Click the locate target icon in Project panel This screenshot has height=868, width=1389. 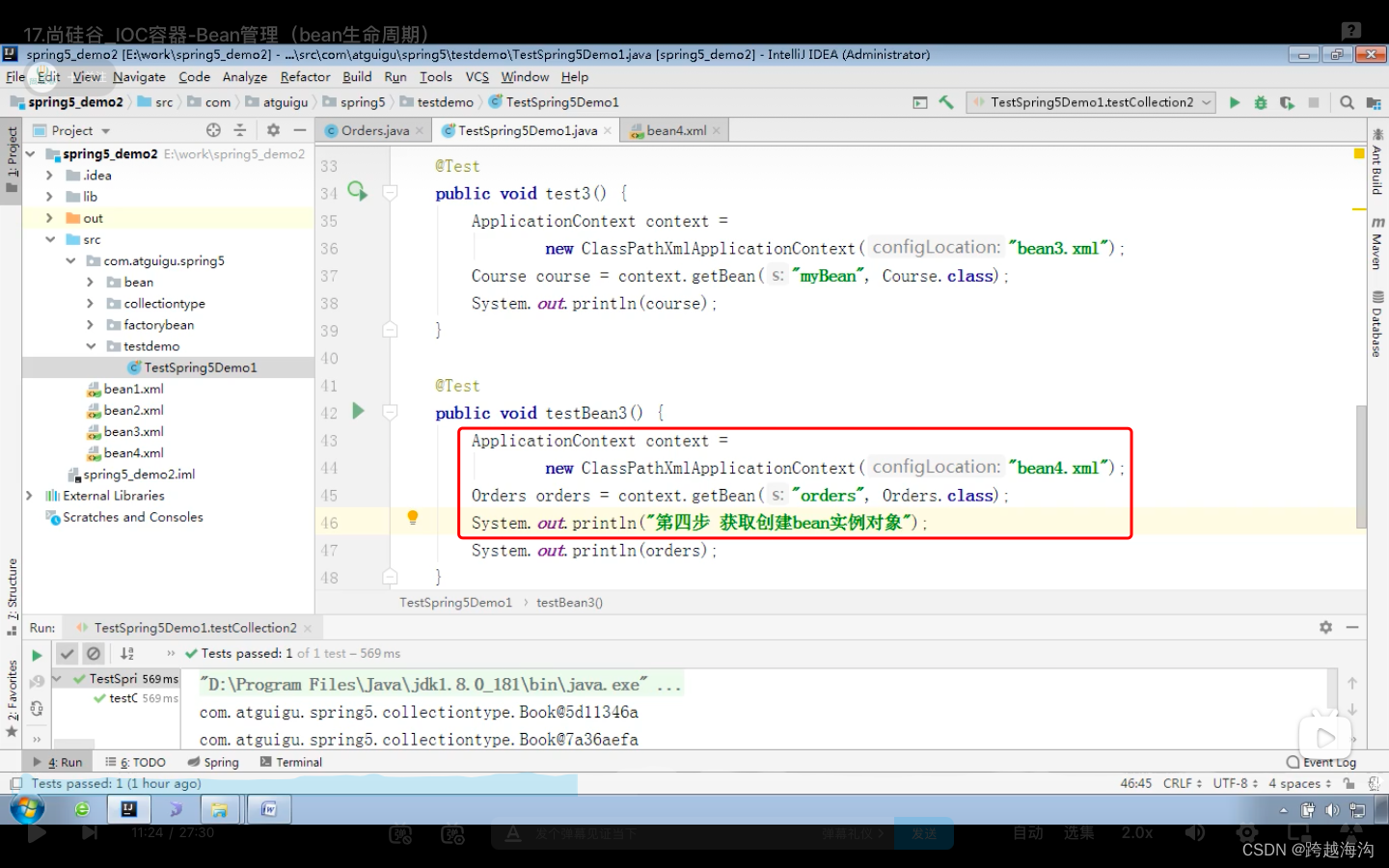(213, 130)
